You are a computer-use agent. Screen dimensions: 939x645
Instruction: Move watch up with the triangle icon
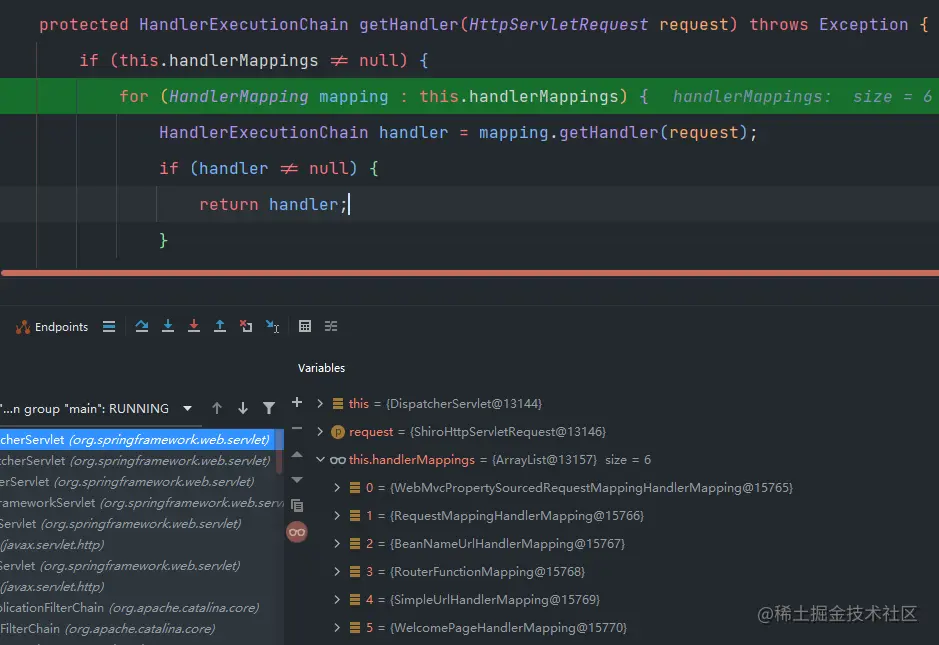coord(296,455)
